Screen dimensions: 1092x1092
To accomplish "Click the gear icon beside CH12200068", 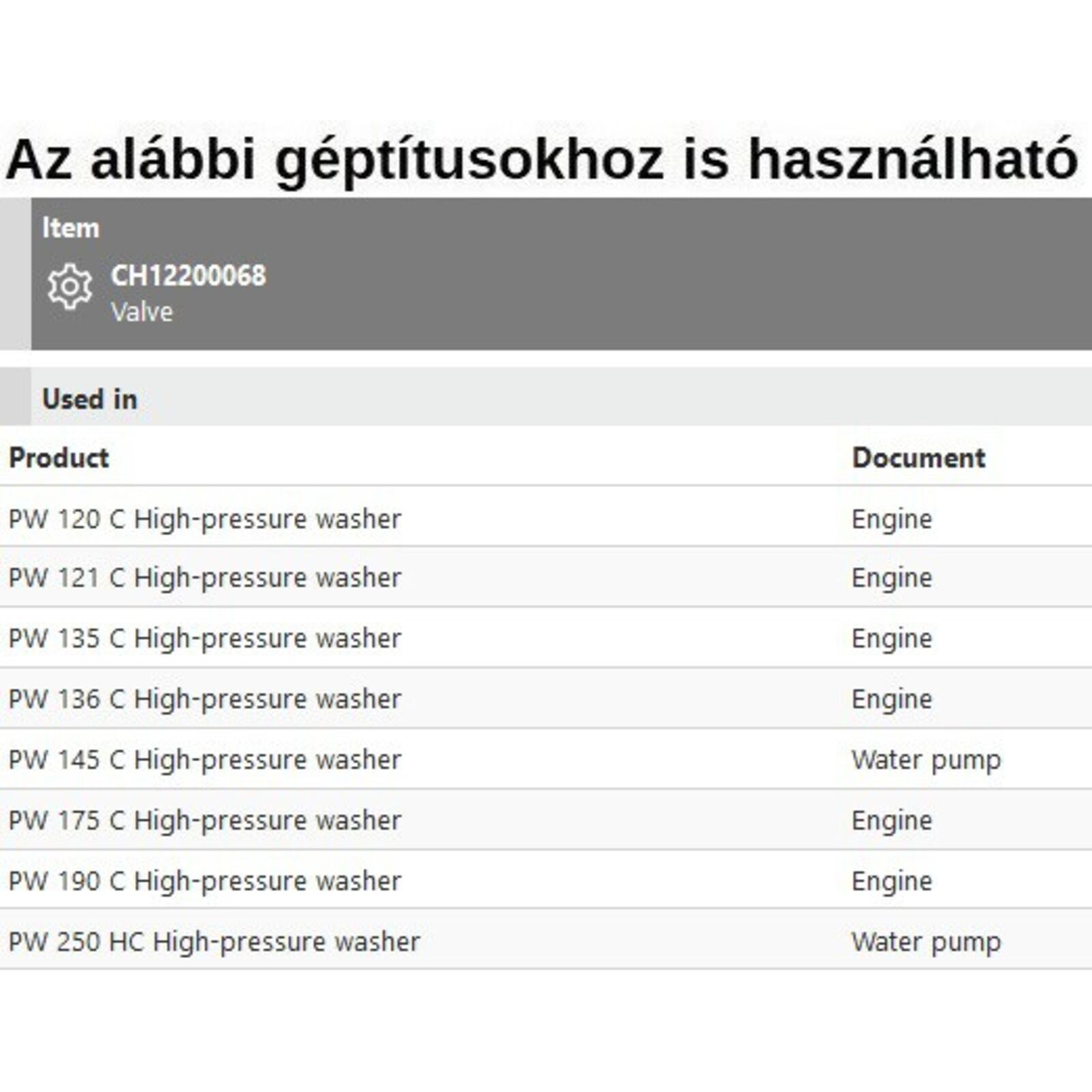I will pos(70,287).
